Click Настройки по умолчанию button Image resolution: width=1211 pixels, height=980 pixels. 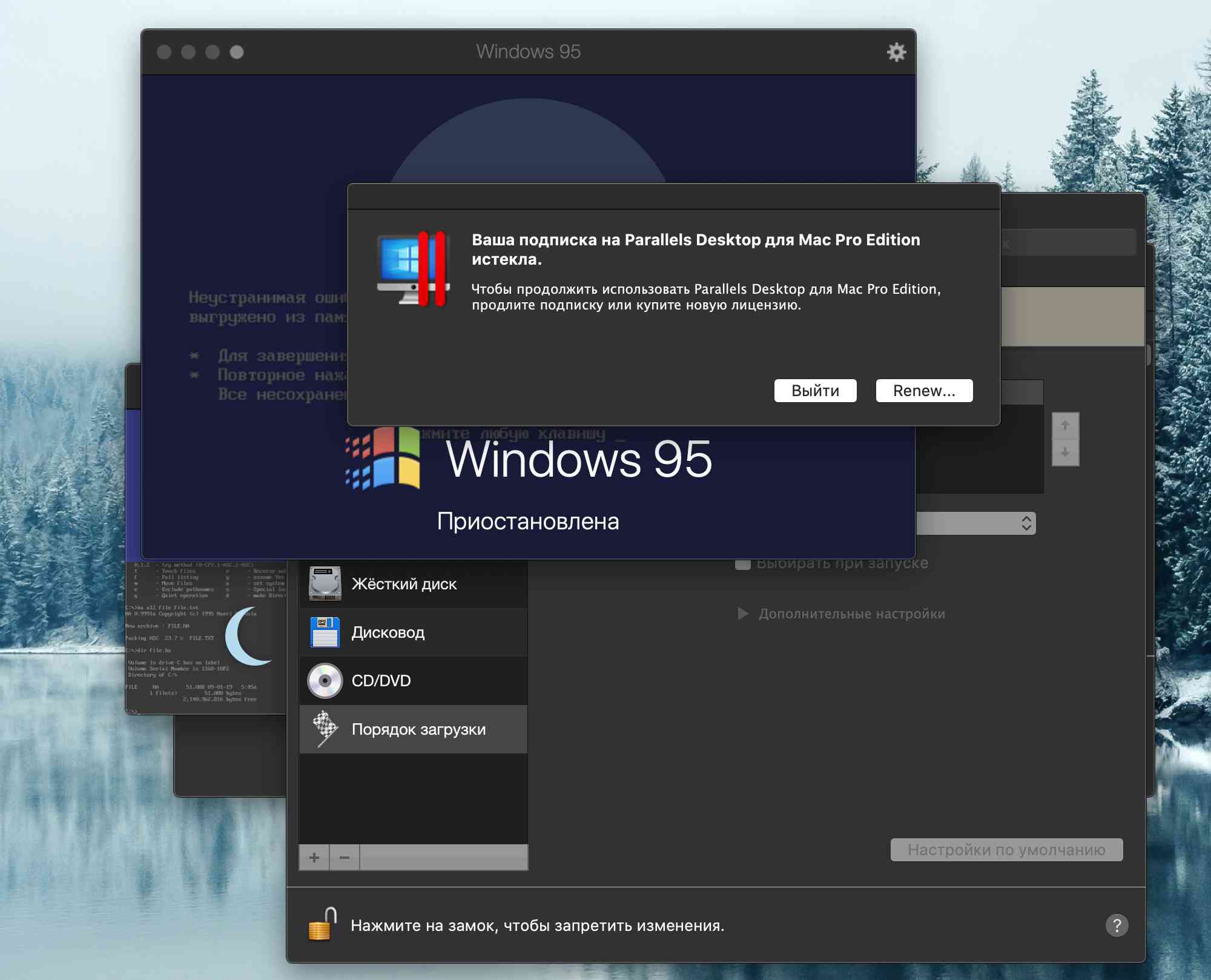point(1006,850)
